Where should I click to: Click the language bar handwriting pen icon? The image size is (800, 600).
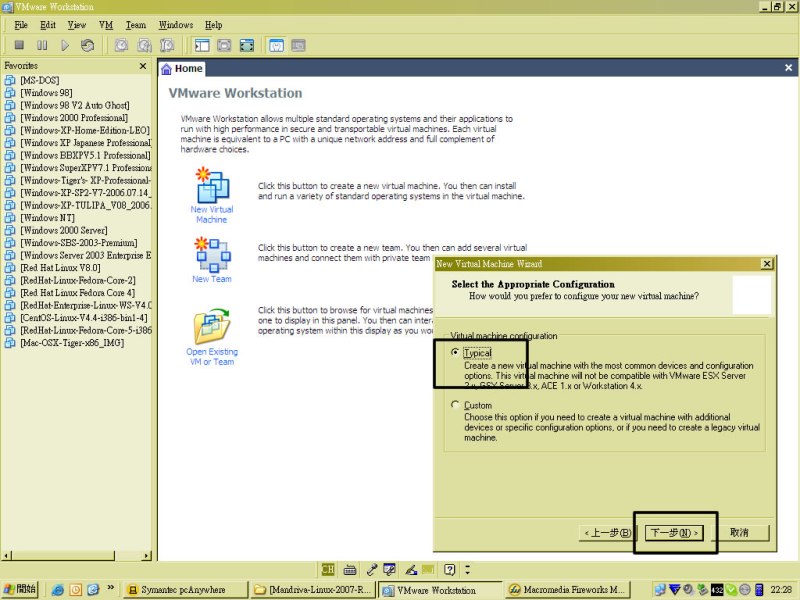click(x=411, y=569)
